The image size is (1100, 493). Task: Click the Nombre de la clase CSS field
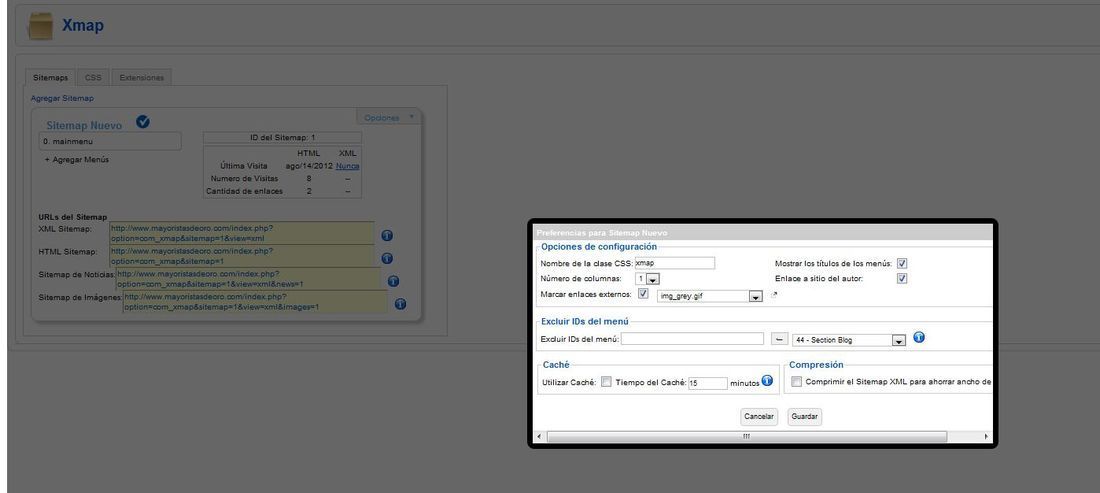(x=674, y=263)
